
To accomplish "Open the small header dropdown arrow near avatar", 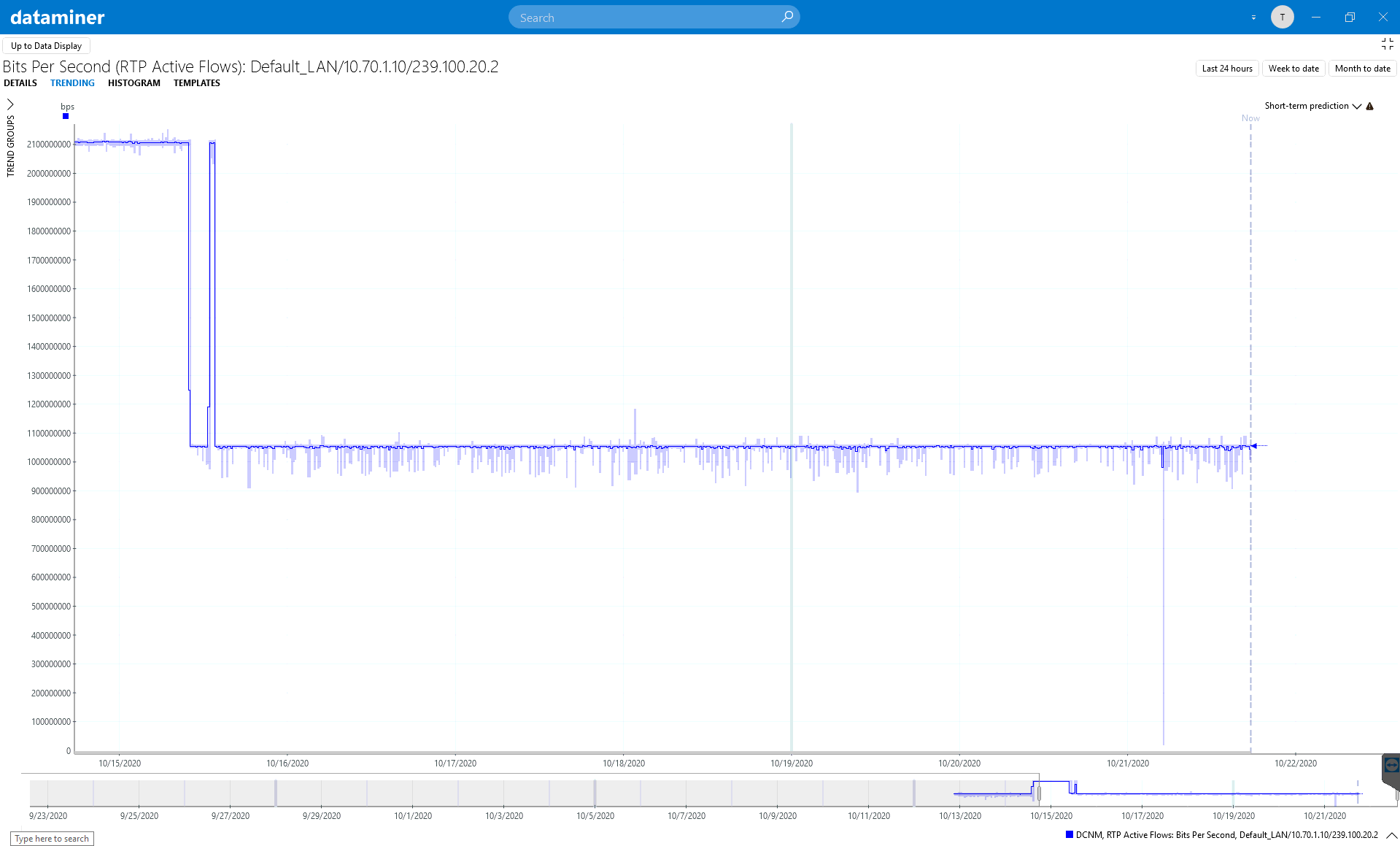I will tap(1253, 18).
